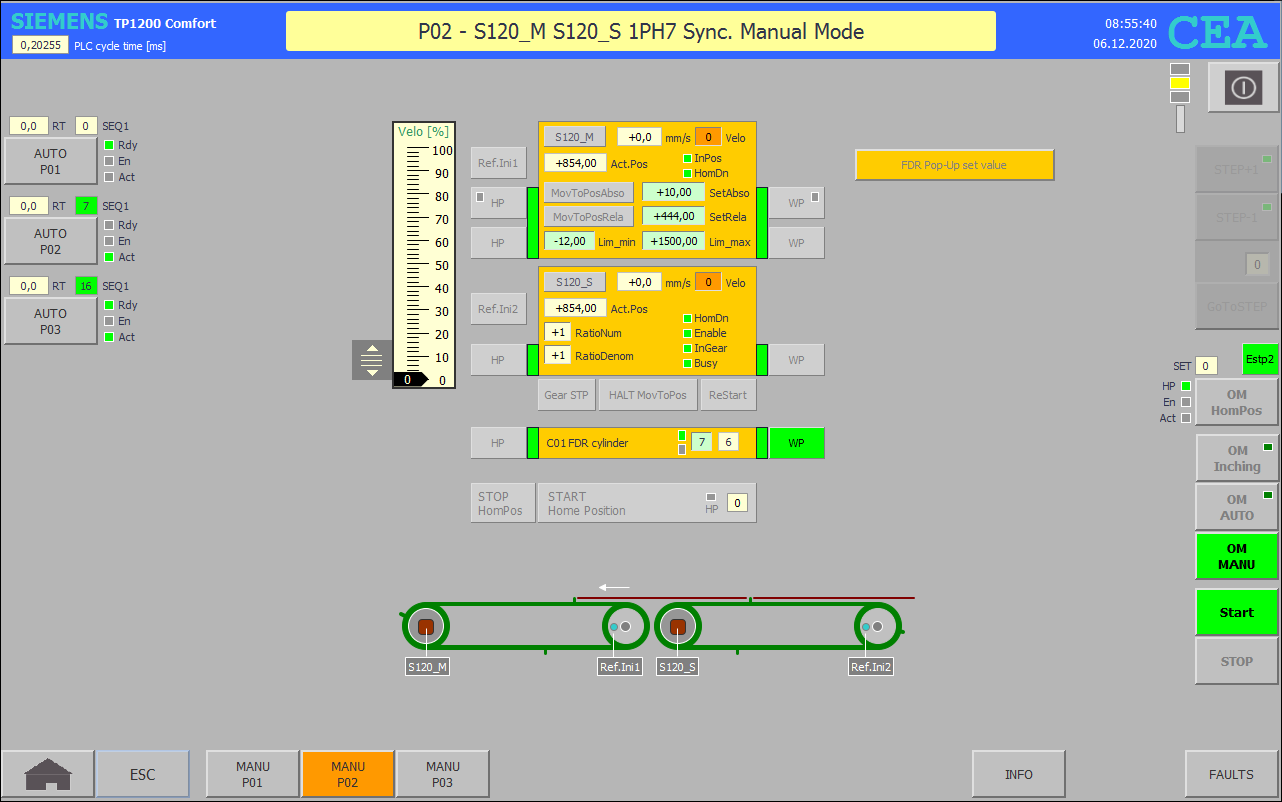Click the Ref.Ini2 sensor roller icon

[x=877, y=627]
